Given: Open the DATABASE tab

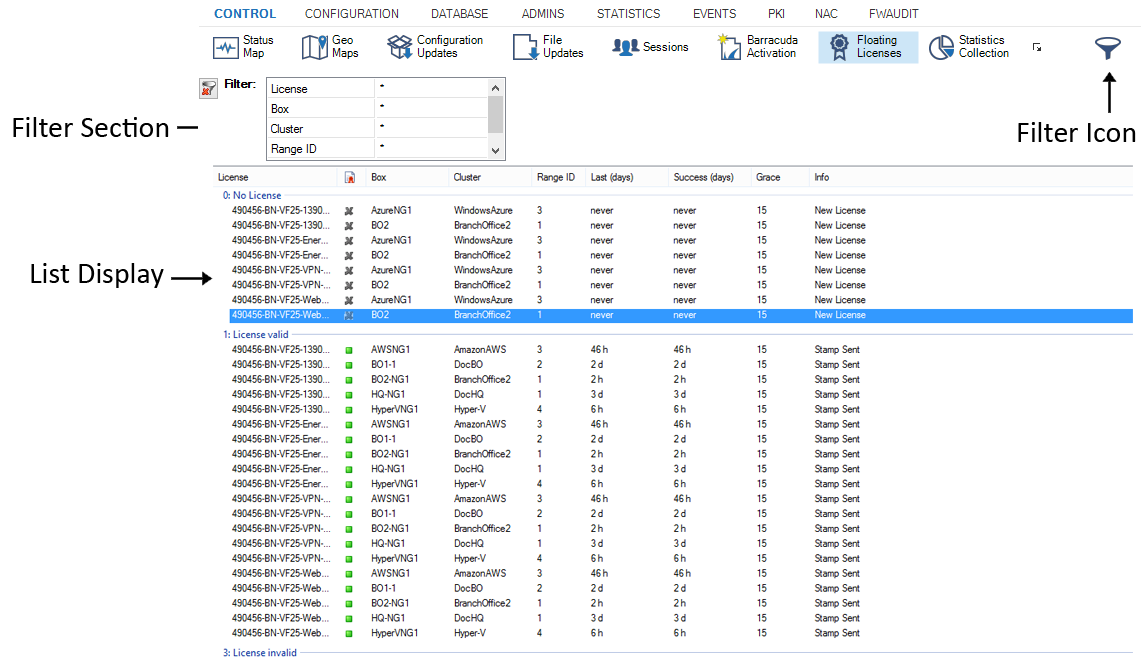Looking at the screenshot, I should 459,14.
